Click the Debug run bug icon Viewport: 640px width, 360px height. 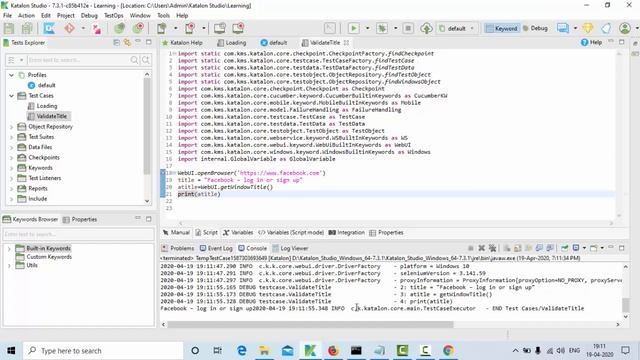[382, 28]
